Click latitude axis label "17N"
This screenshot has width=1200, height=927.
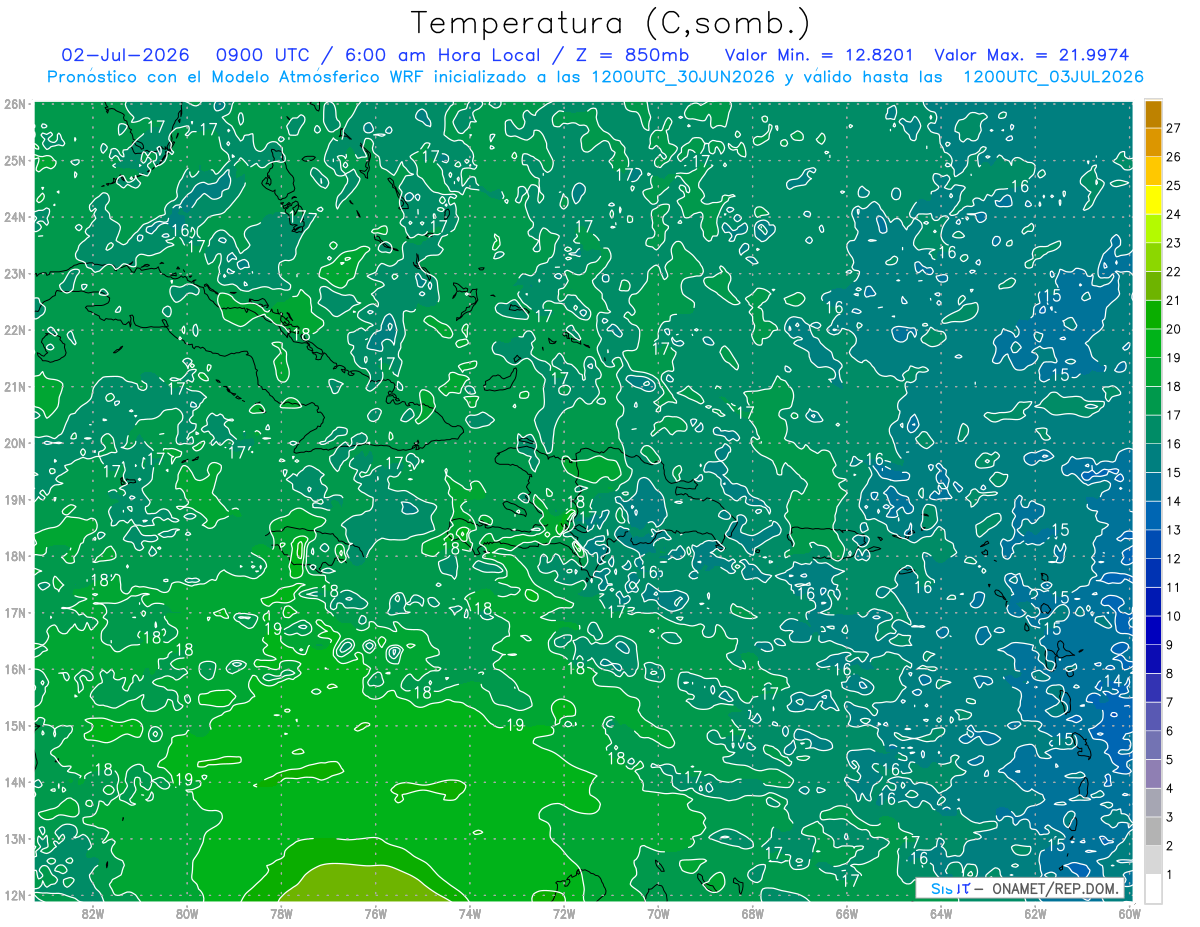15,612
